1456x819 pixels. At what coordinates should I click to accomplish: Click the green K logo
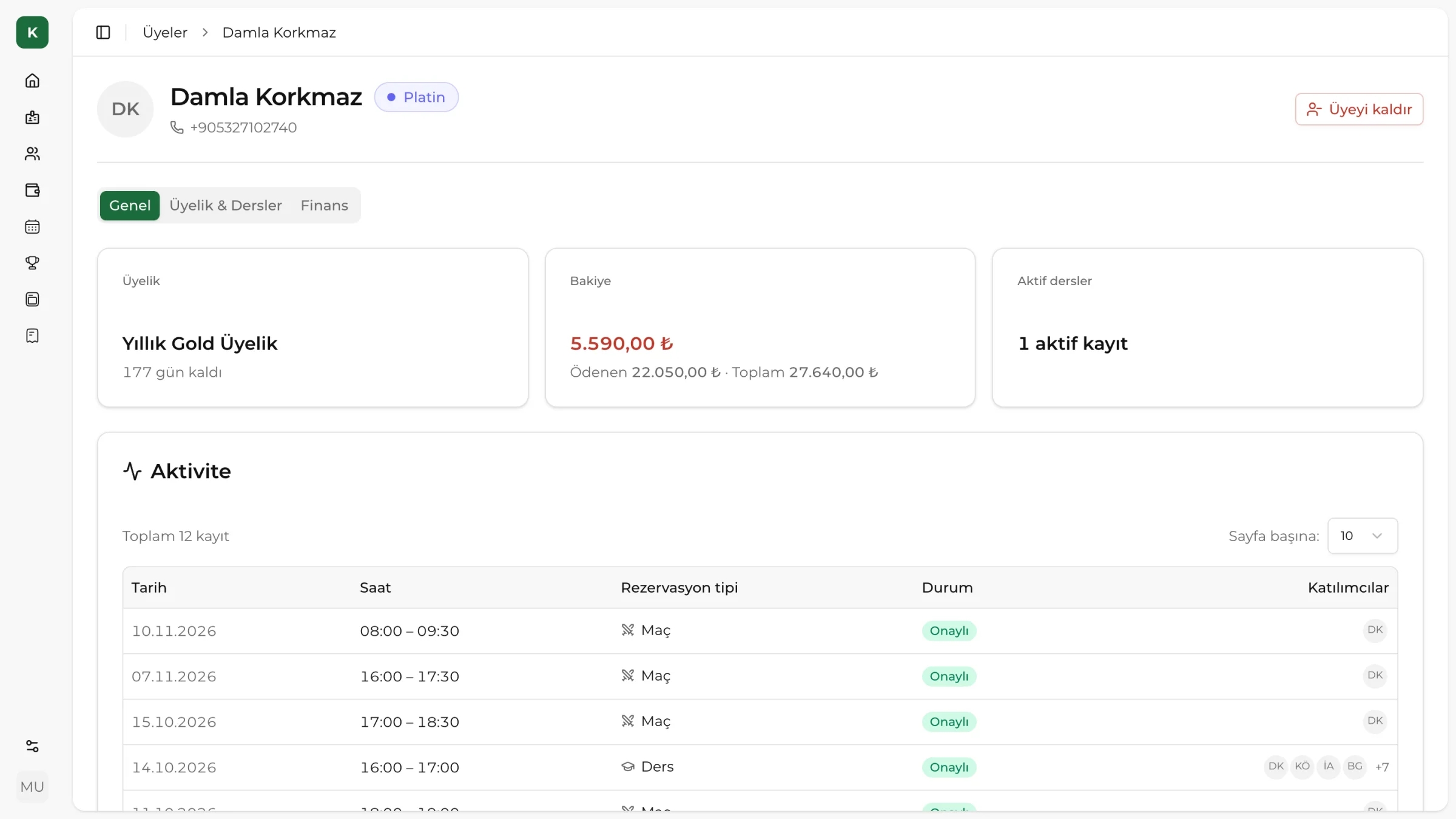click(x=32, y=32)
